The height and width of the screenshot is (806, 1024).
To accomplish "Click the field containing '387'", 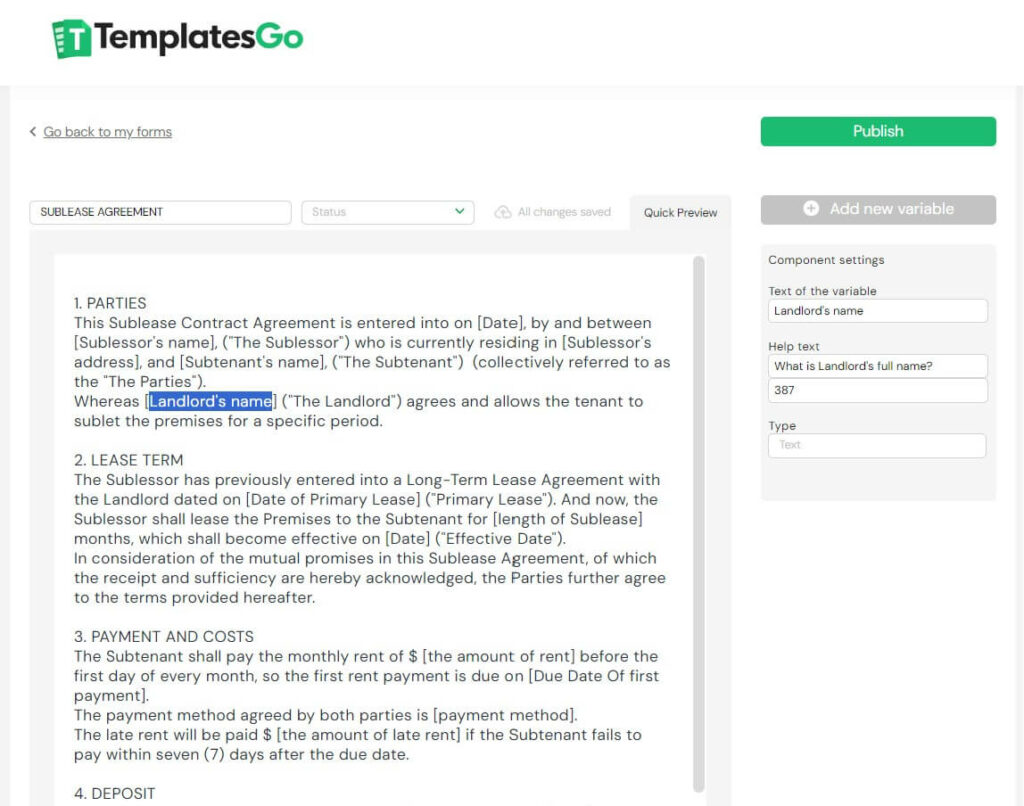I will coord(877,392).
